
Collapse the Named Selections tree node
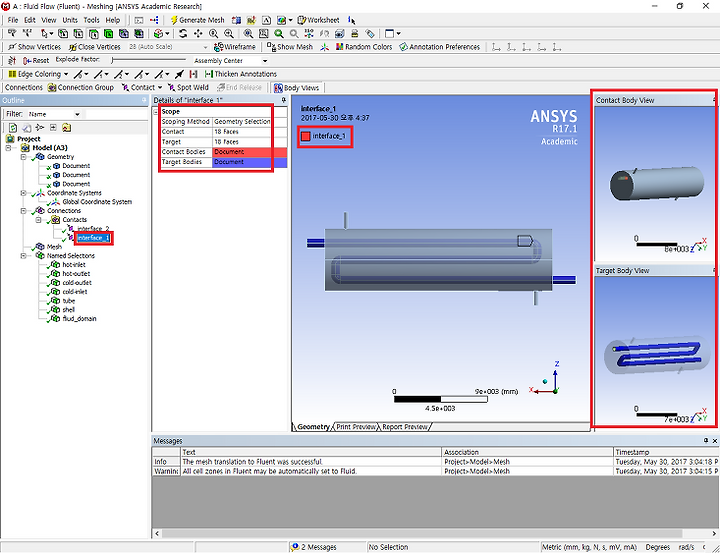[23, 255]
